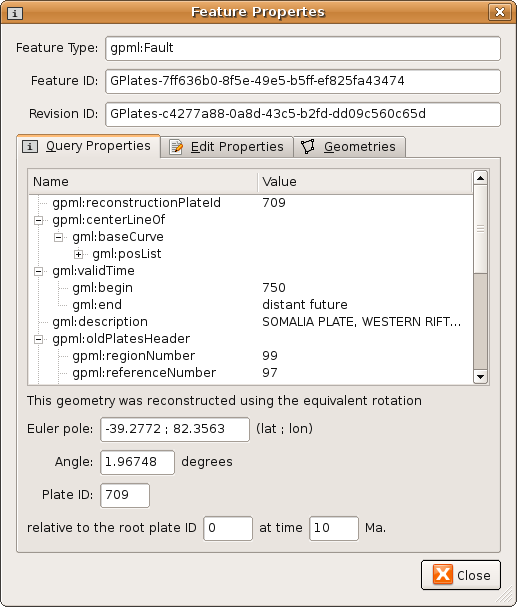Select the gml:description row
This screenshot has width=517, height=607.
click(250, 322)
